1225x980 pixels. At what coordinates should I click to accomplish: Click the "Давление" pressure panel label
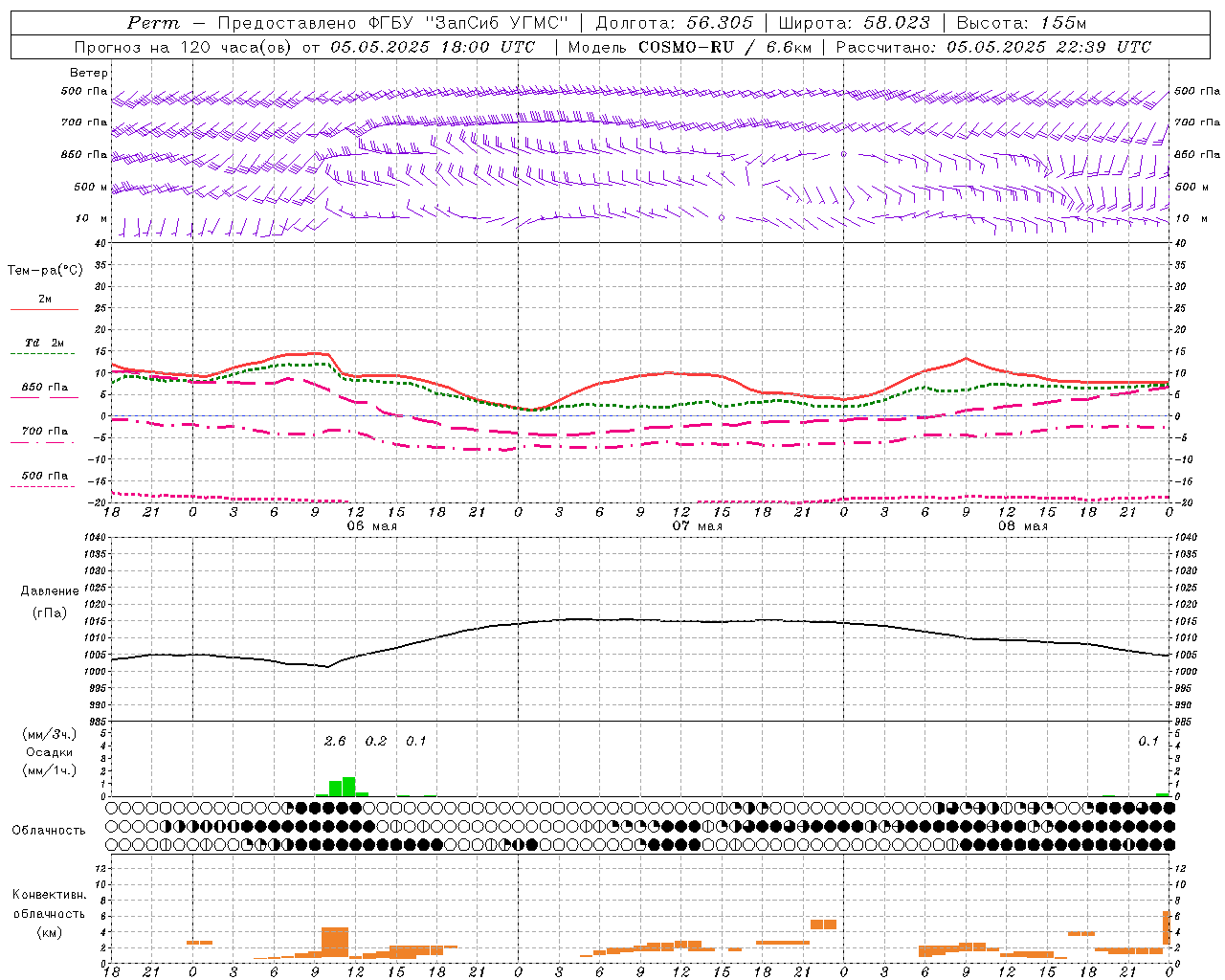pos(49,591)
